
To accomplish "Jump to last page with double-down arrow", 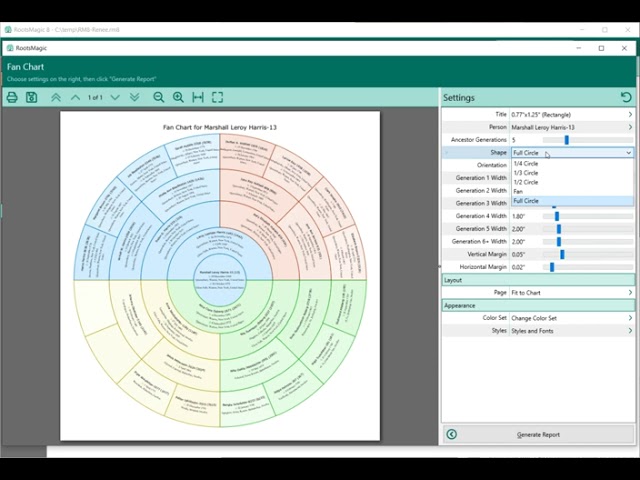I will pos(134,97).
